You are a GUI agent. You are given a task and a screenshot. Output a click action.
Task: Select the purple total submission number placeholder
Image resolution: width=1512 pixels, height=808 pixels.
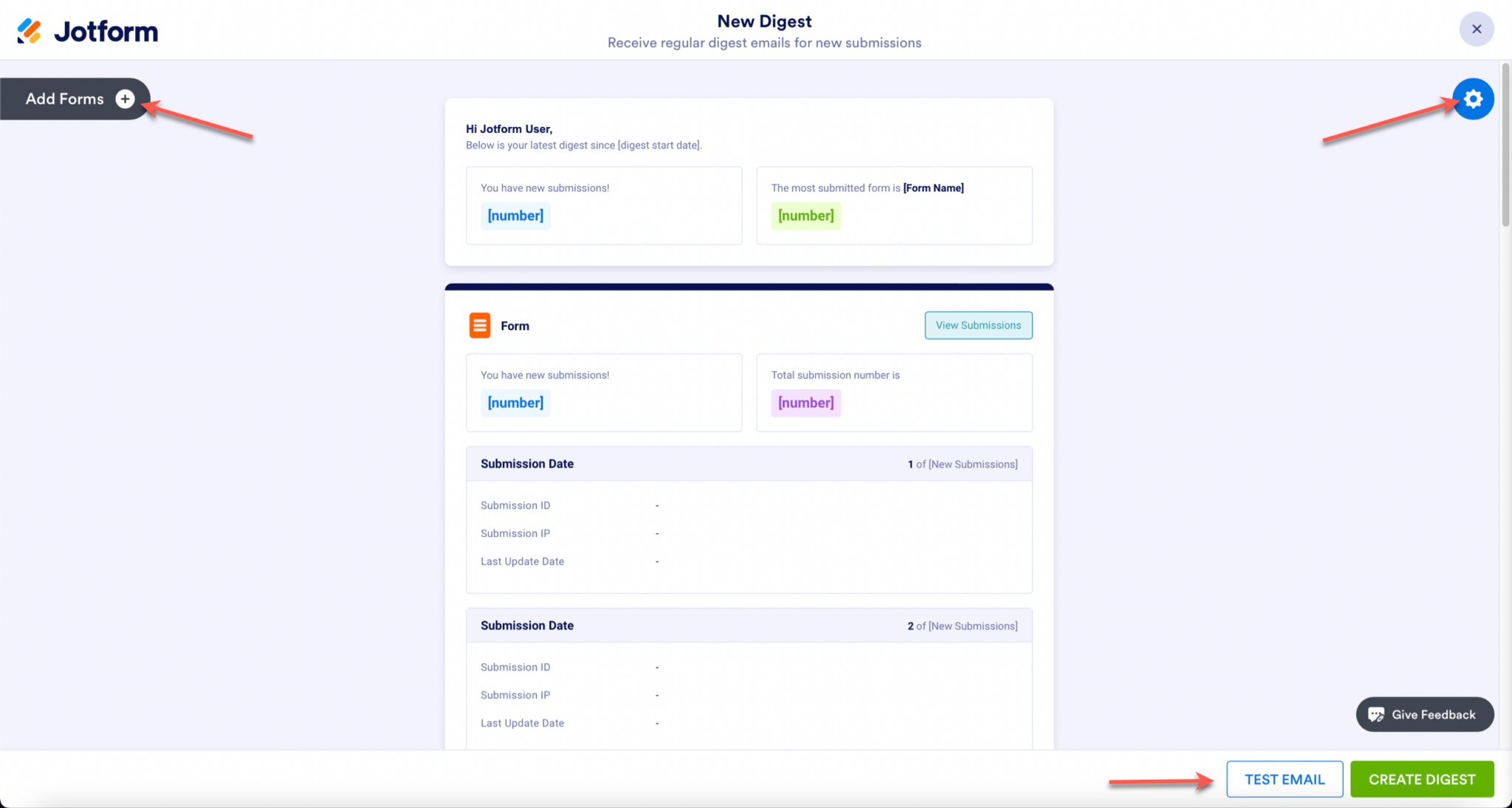[x=805, y=403]
